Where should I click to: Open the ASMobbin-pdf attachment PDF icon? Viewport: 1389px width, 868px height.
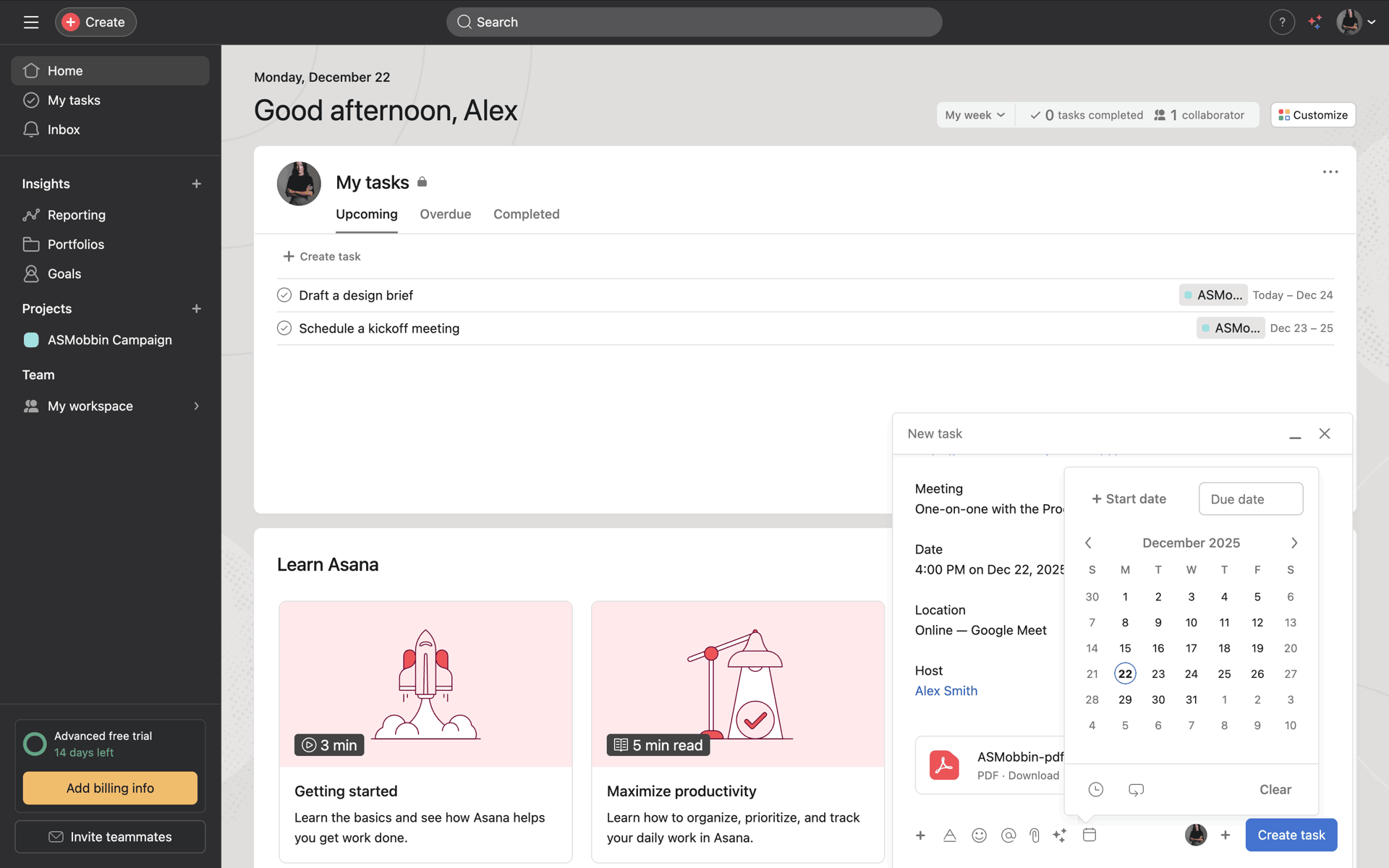944,765
